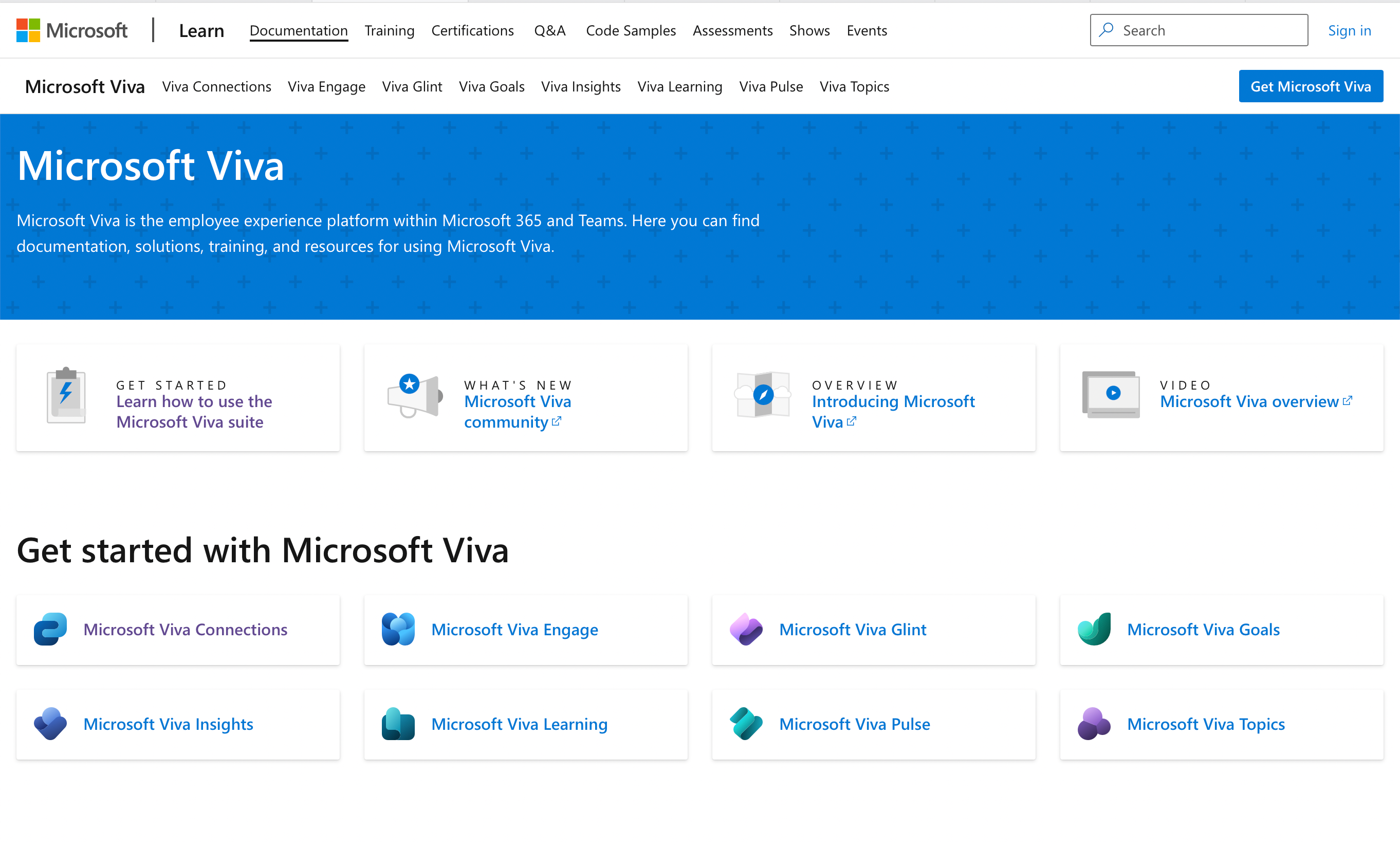Click the 'WHAT'S NEW' card label
This screenshot has width=1400, height=847.
518,385
